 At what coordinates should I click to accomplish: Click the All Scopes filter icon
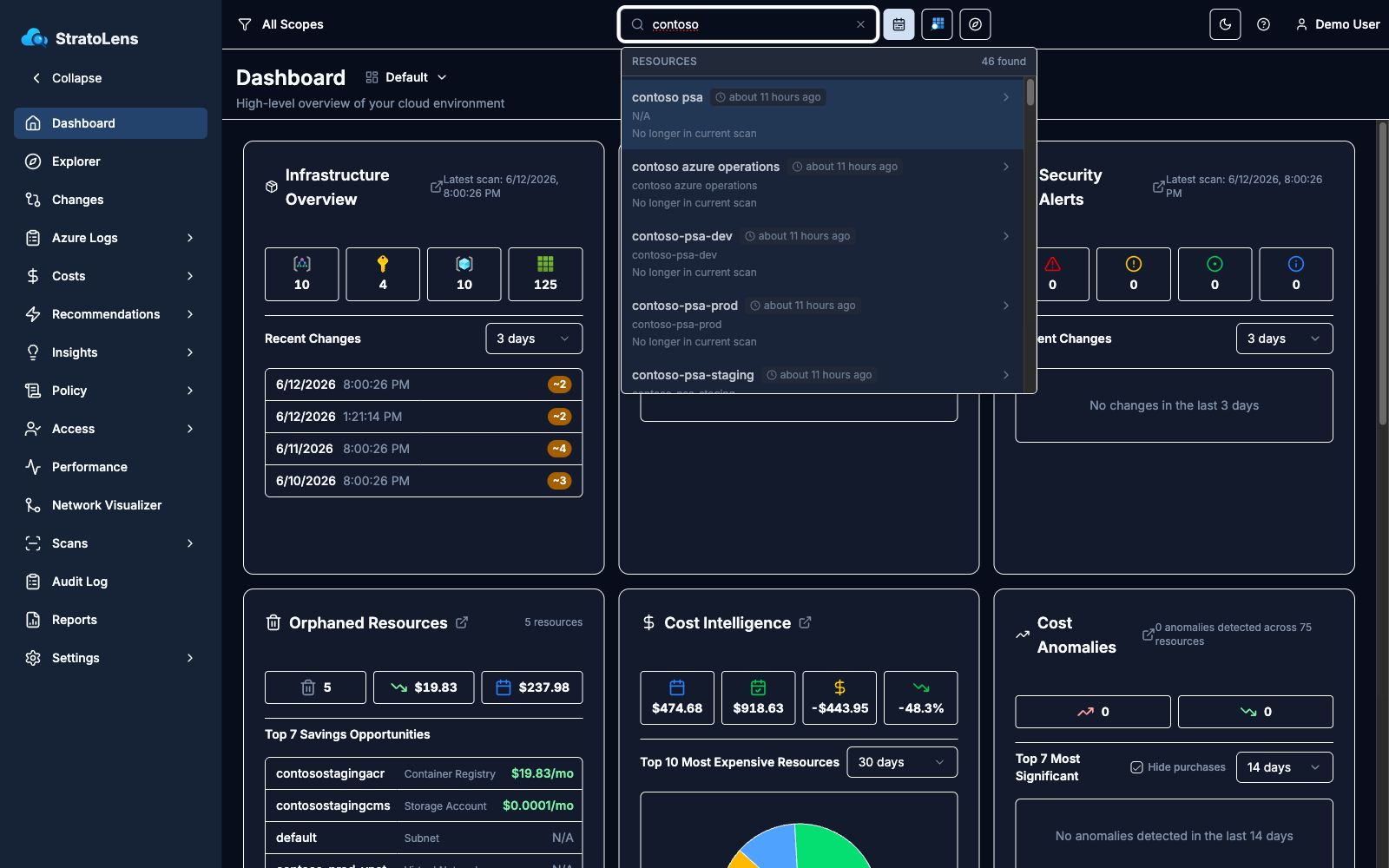pyautogui.click(x=245, y=24)
